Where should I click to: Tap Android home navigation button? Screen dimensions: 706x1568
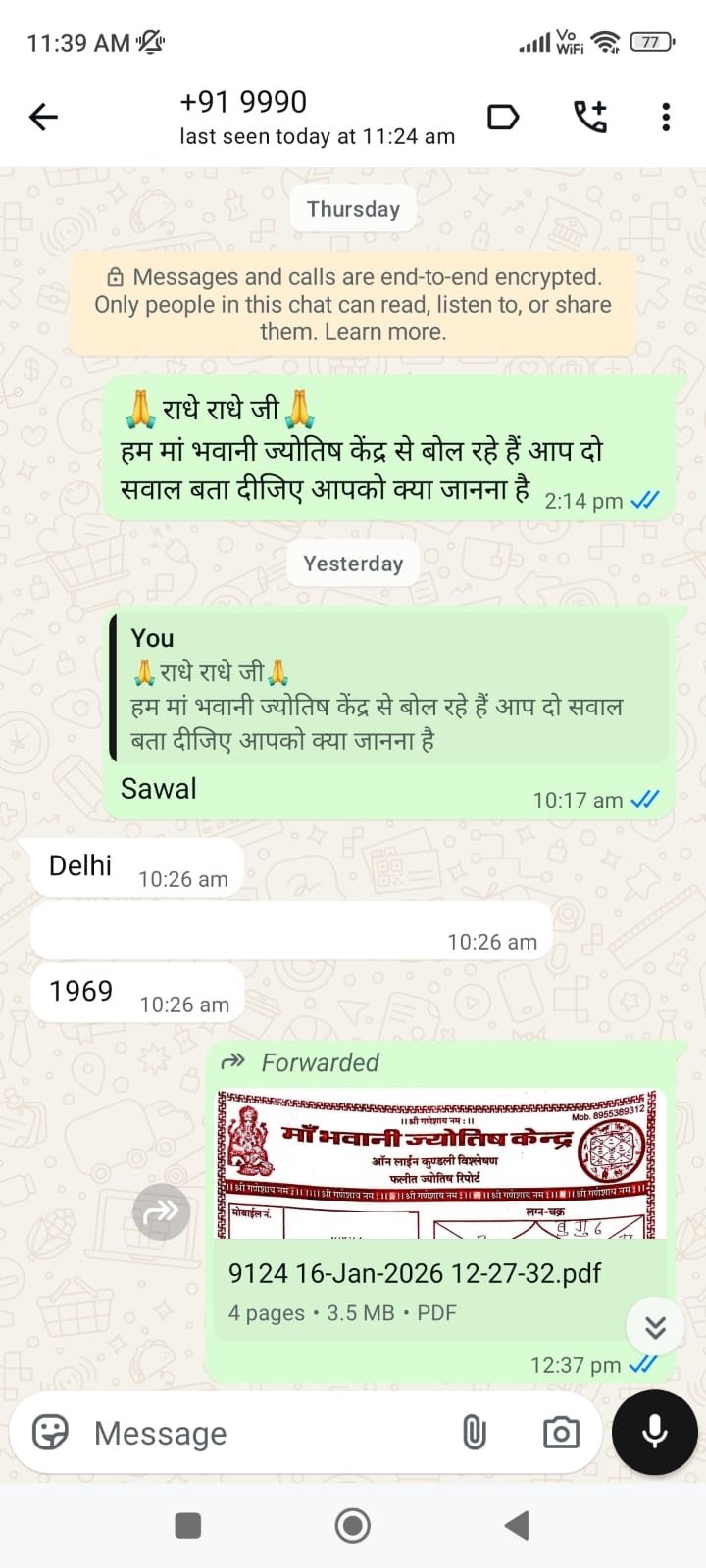[x=353, y=1525]
